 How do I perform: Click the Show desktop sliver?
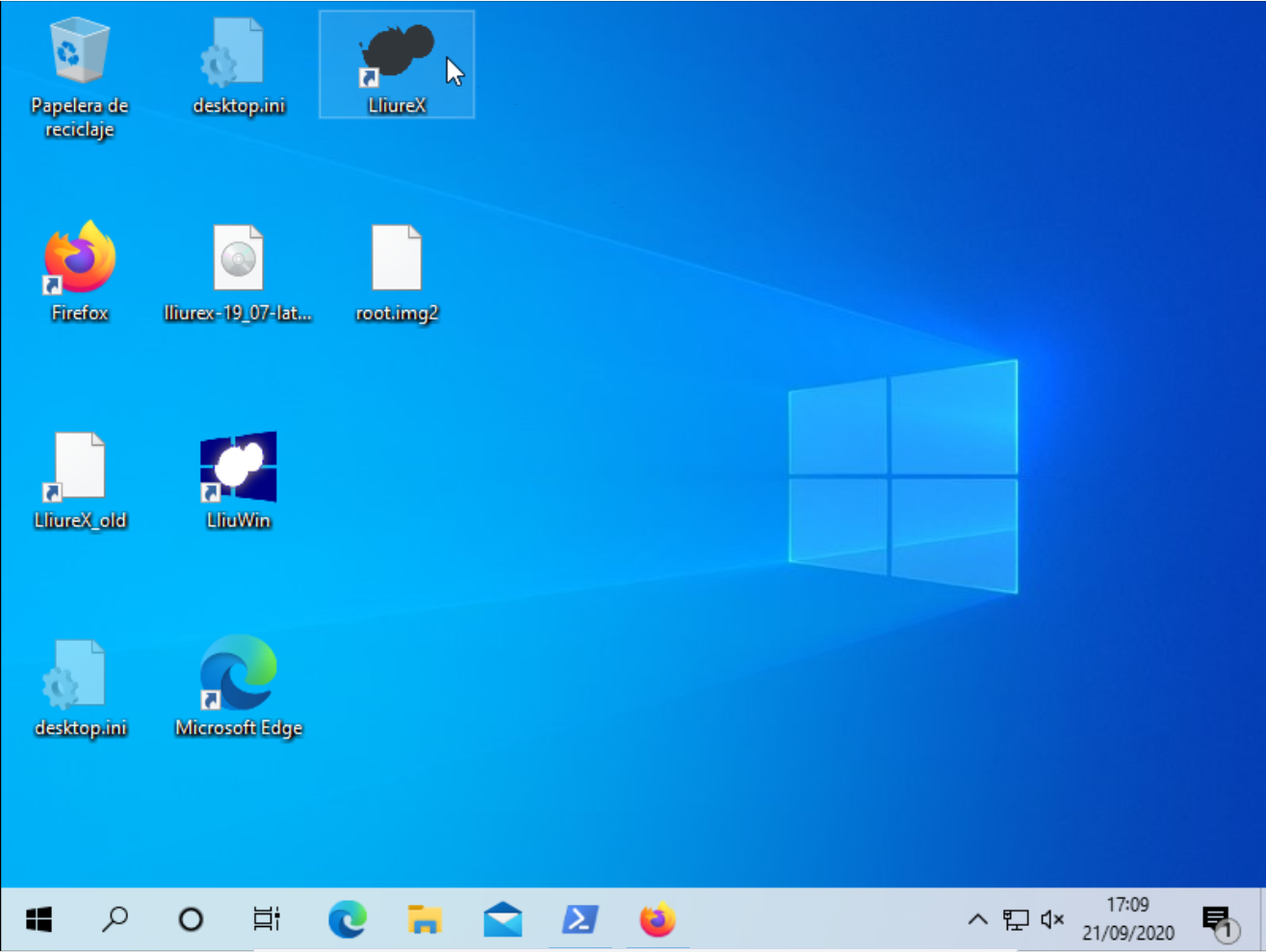(x=1261, y=919)
